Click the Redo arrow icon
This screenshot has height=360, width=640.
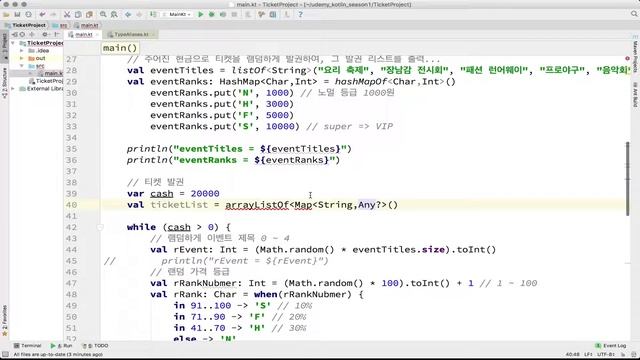coord(53,14)
